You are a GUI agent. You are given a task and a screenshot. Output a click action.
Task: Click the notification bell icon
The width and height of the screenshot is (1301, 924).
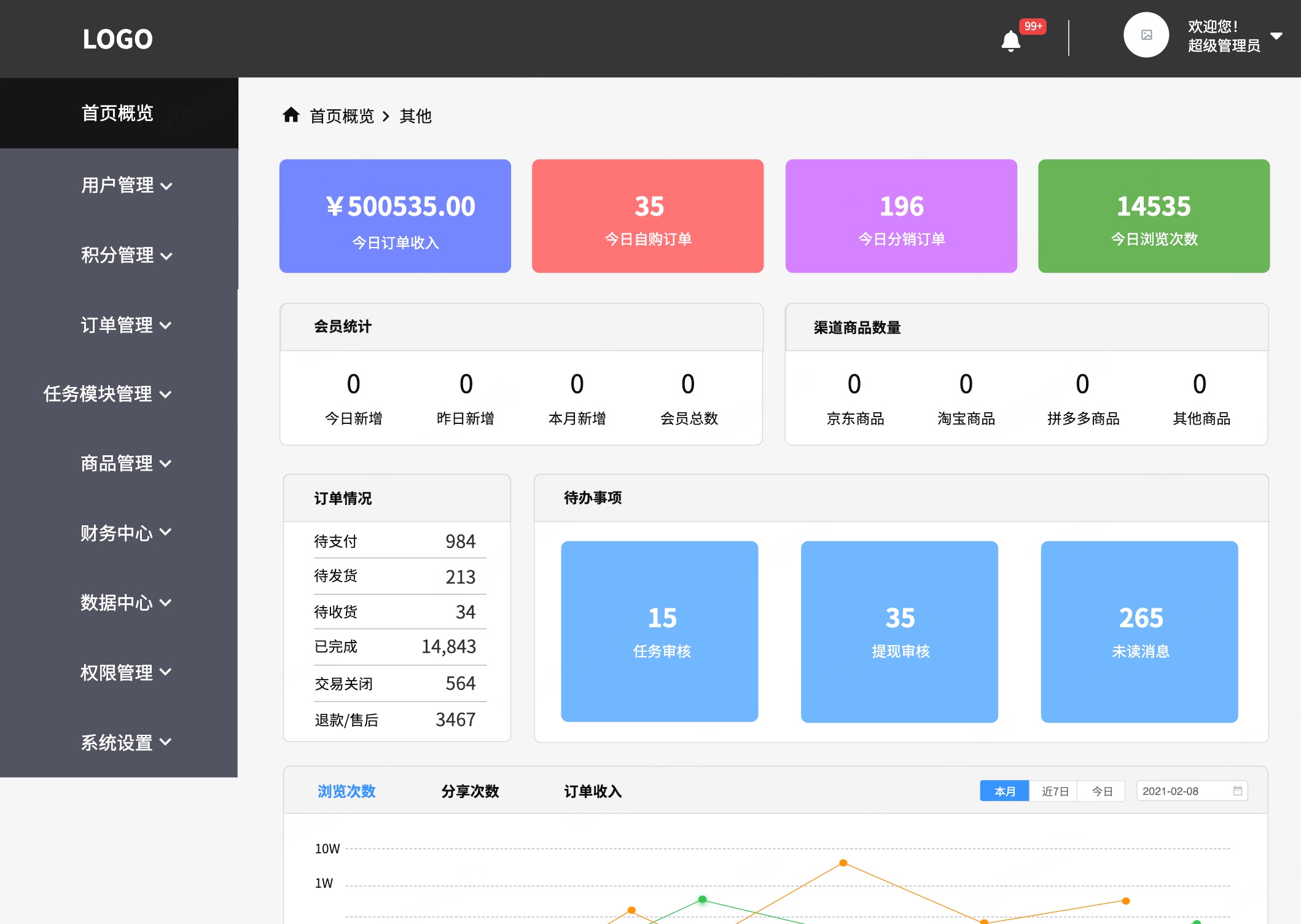[x=1010, y=41]
